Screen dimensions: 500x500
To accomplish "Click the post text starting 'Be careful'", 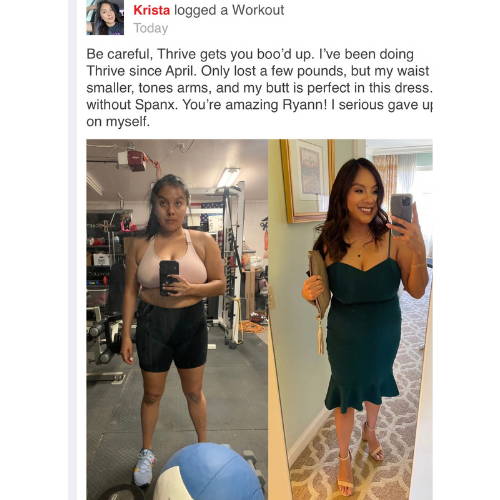I will pyautogui.click(x=259, y=88).
